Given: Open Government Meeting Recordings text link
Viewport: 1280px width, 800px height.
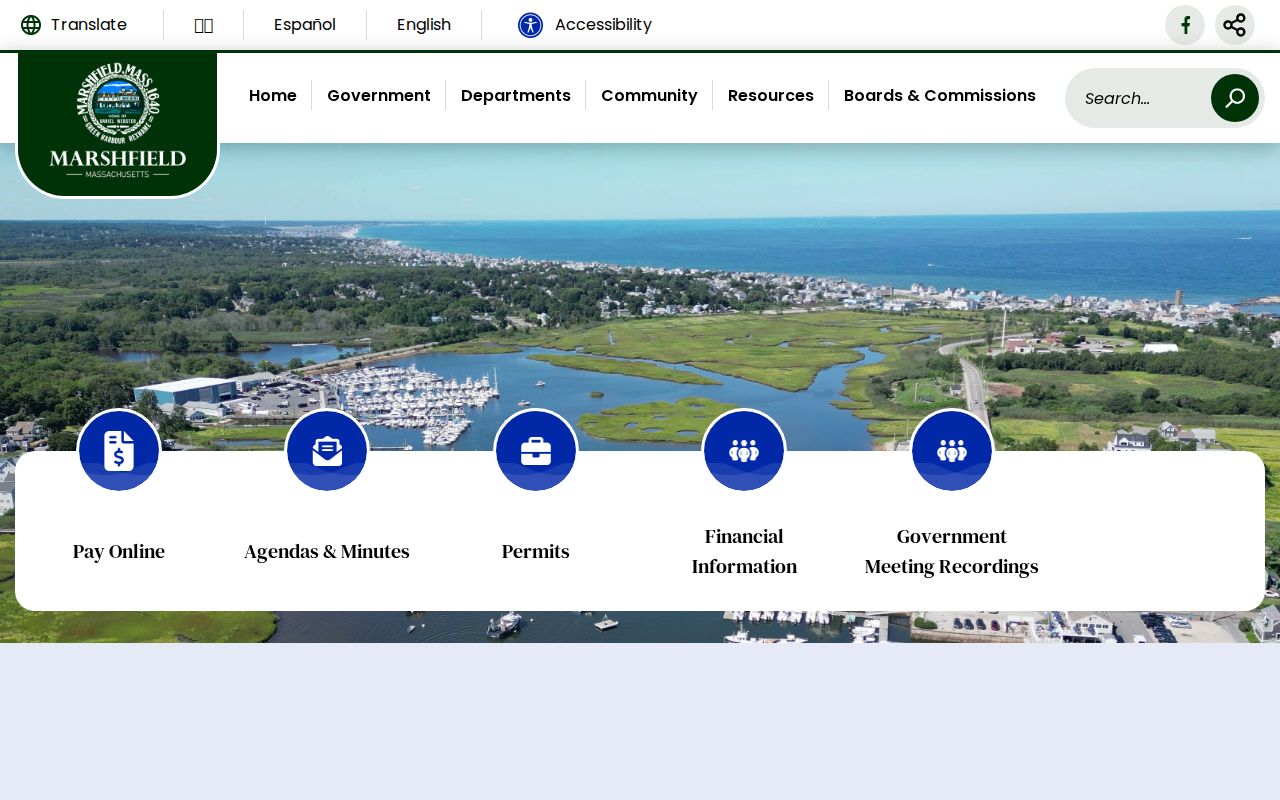Looking at the screenshot, I should tap(952, 551).
